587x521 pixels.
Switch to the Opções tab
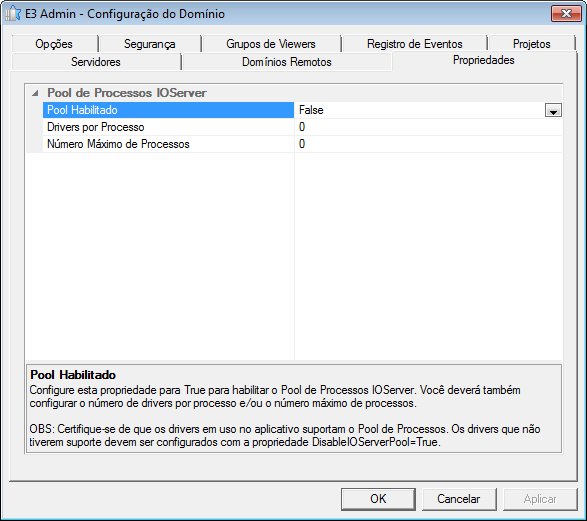coord(54,44)
